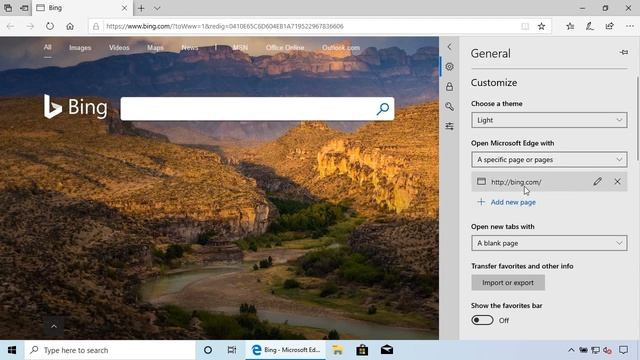Select the Maps tab on Bing

tap(155, 48)
